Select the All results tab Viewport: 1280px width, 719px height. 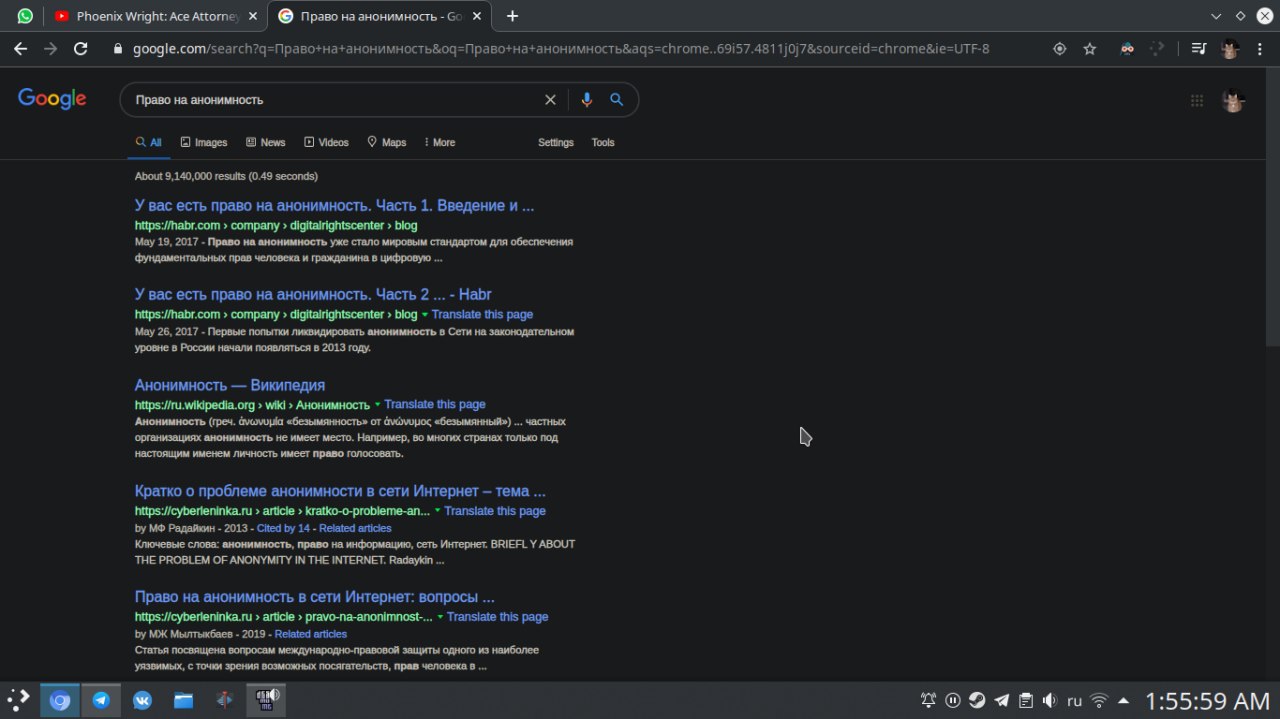[x=149, y=142]
